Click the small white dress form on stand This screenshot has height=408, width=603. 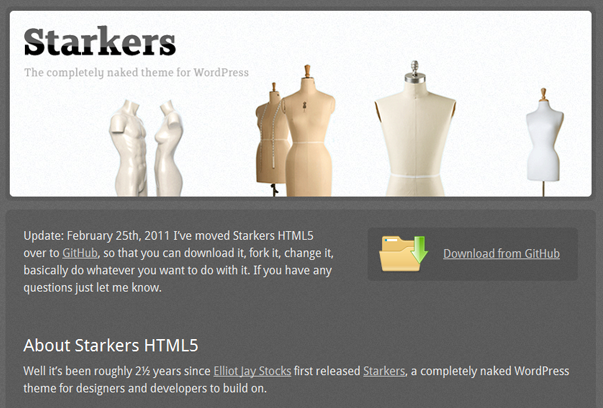544,142
